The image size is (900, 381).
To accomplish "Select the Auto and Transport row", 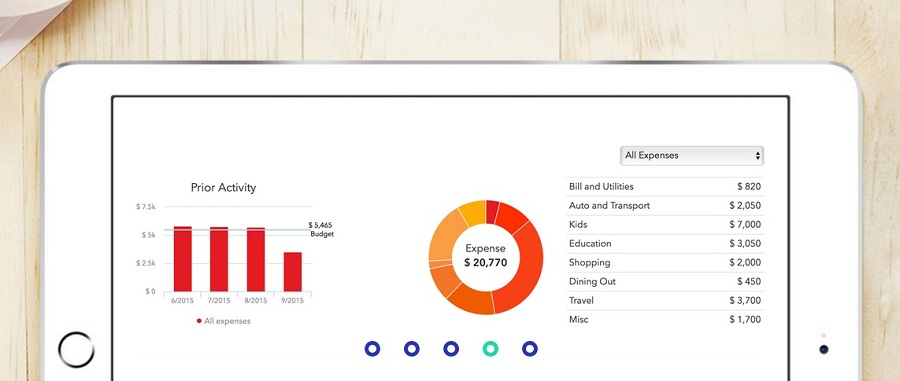I will 665,205.
